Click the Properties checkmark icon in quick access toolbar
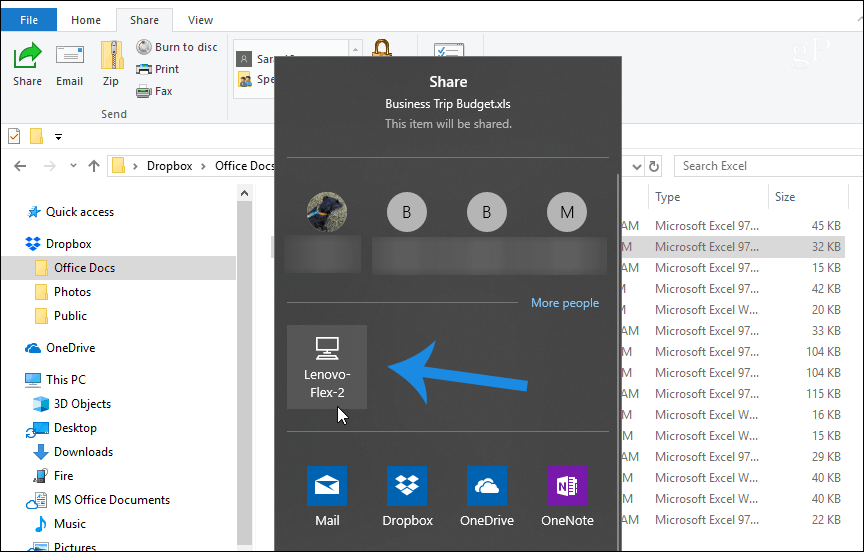Viewport: 864px width, 552px height. (x=14, y=136)
